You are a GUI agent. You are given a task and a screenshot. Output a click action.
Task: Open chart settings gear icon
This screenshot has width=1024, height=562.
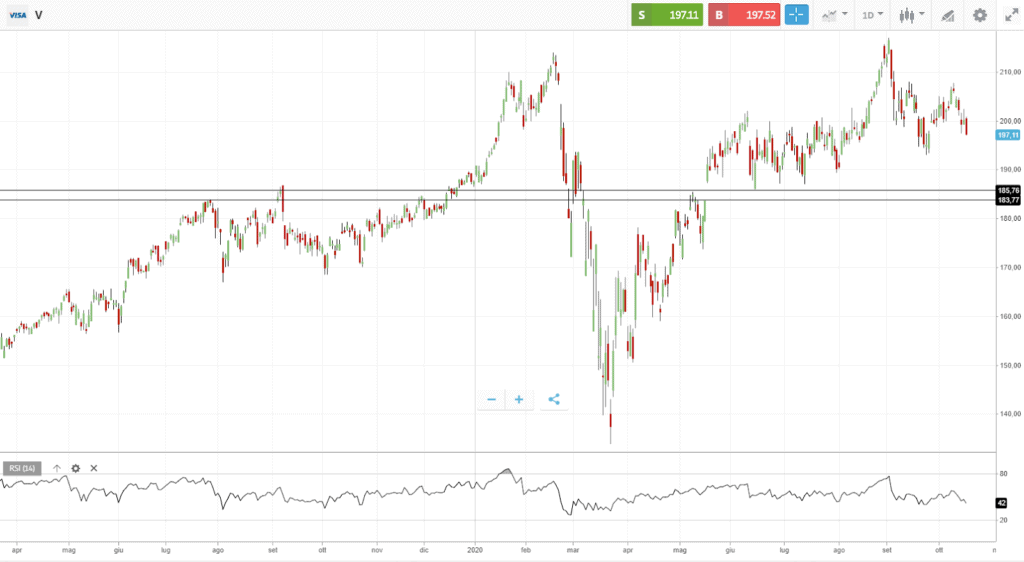pos(980,15)
